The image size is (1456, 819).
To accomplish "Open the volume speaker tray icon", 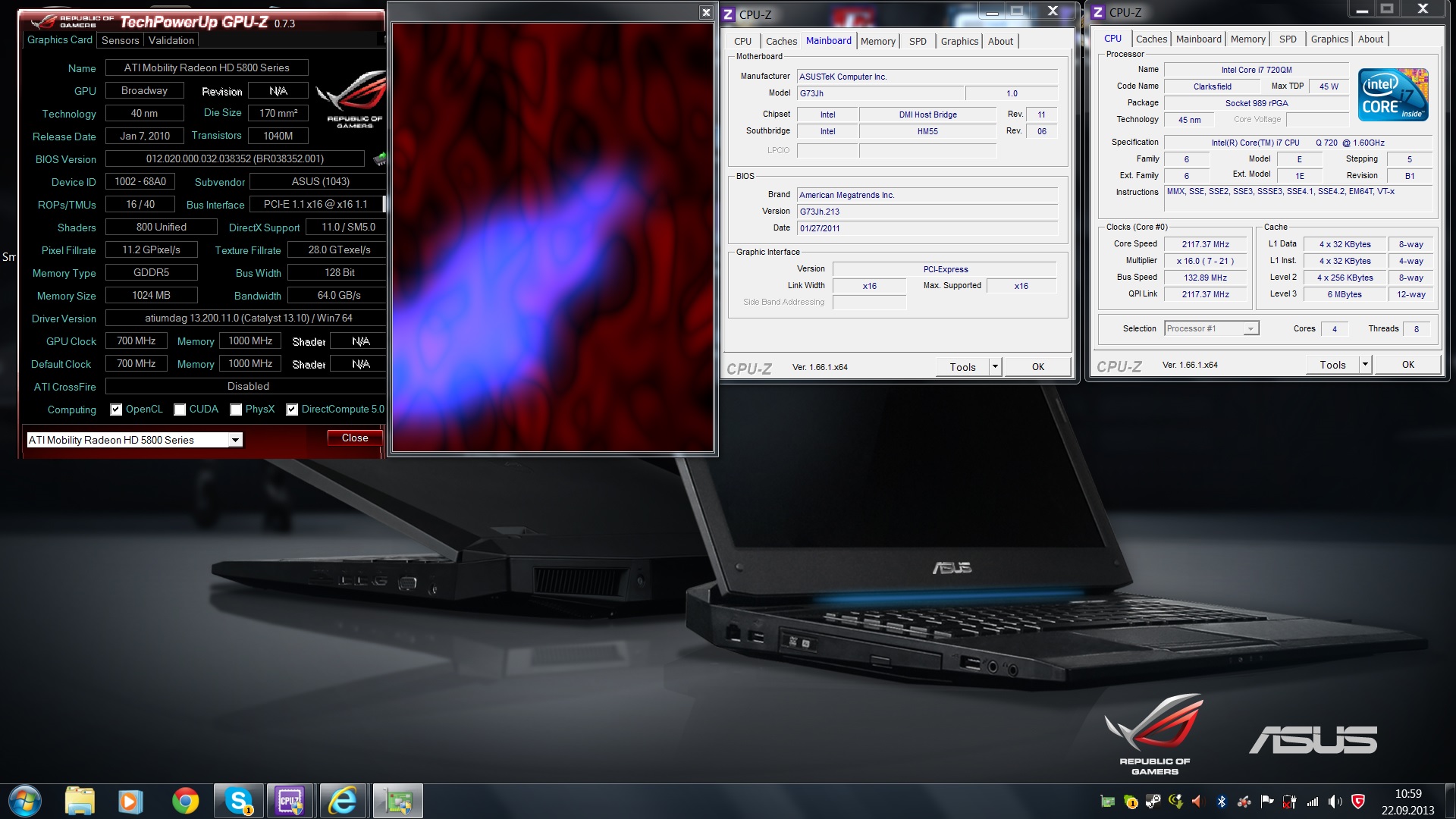I will [x=1335, y=802].
